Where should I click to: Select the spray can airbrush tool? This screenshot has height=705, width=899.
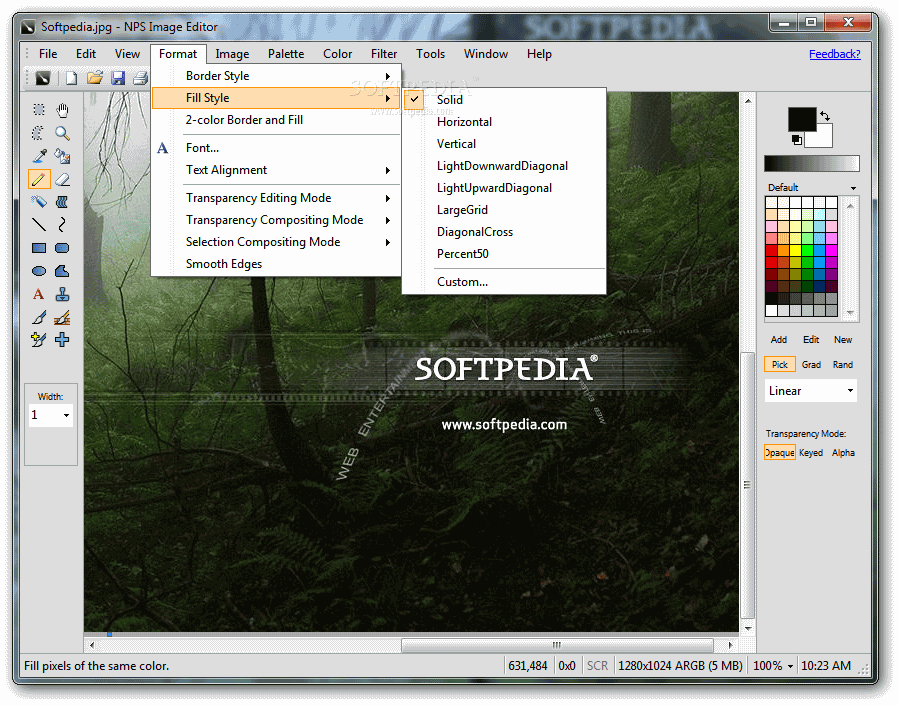[39, 202]
